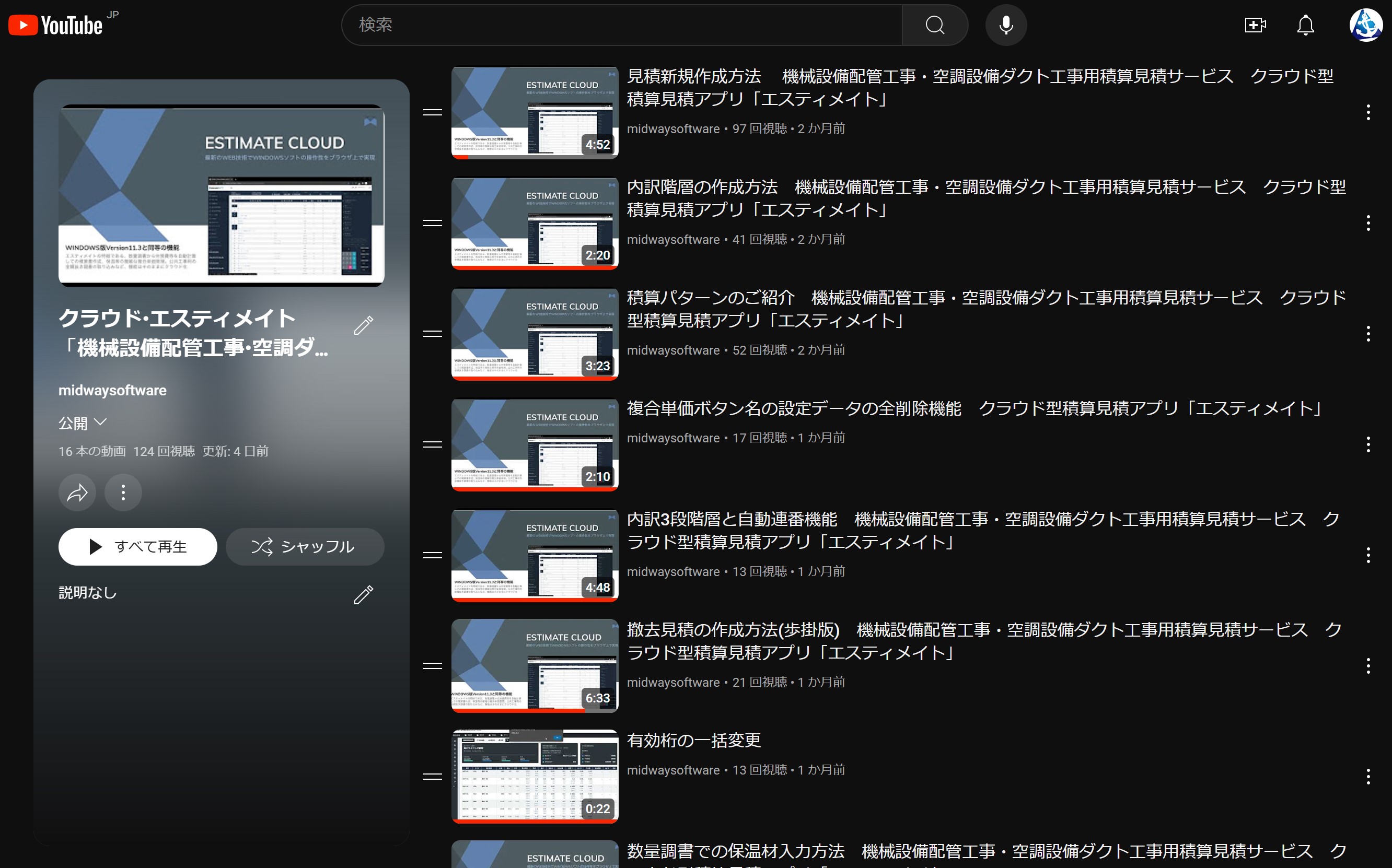1392x868 pixels.
Task: Share the playlist with the arrow icon
Action: tap(77, 492)
